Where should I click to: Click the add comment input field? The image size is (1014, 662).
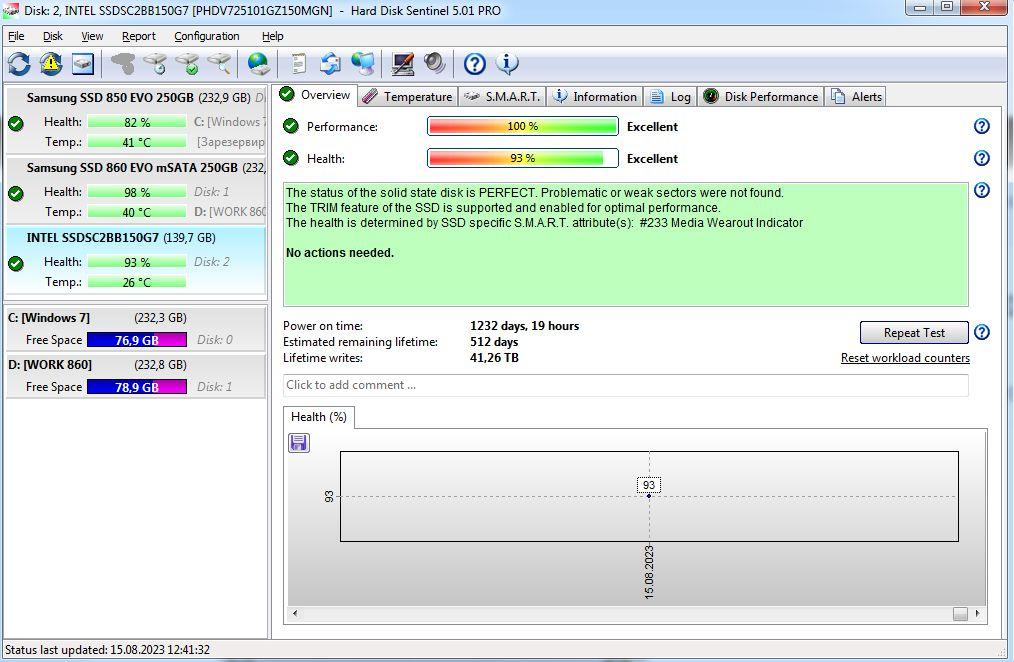[625, 385]
